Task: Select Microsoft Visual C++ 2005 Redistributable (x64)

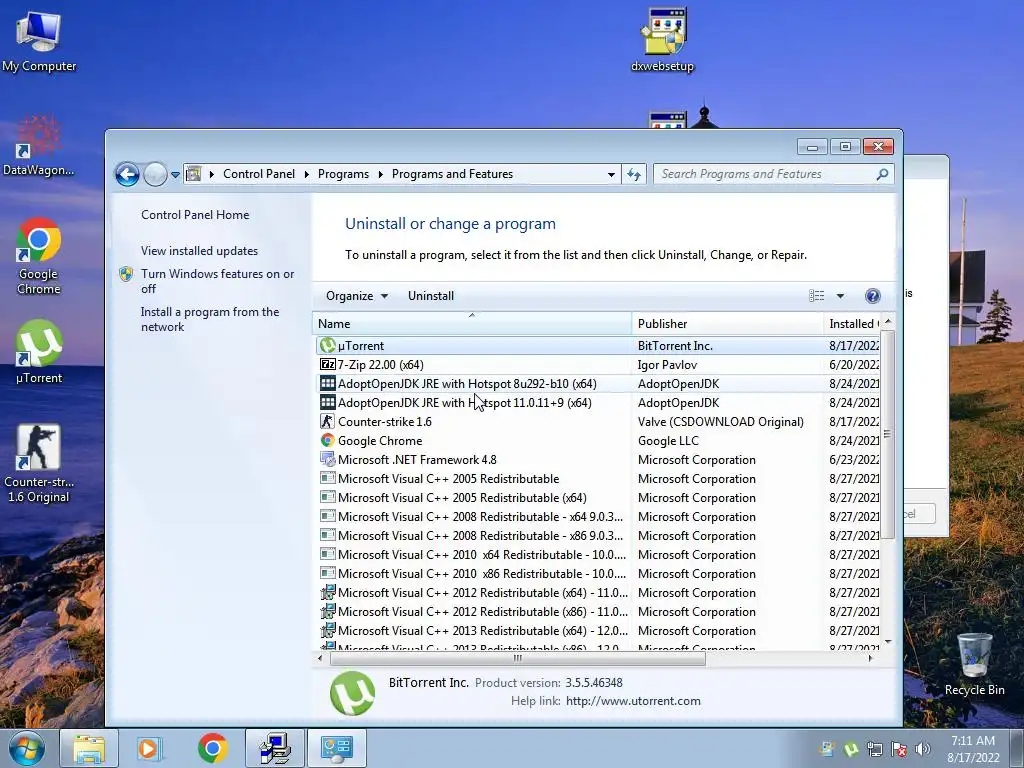Action: tap(462, 498)
